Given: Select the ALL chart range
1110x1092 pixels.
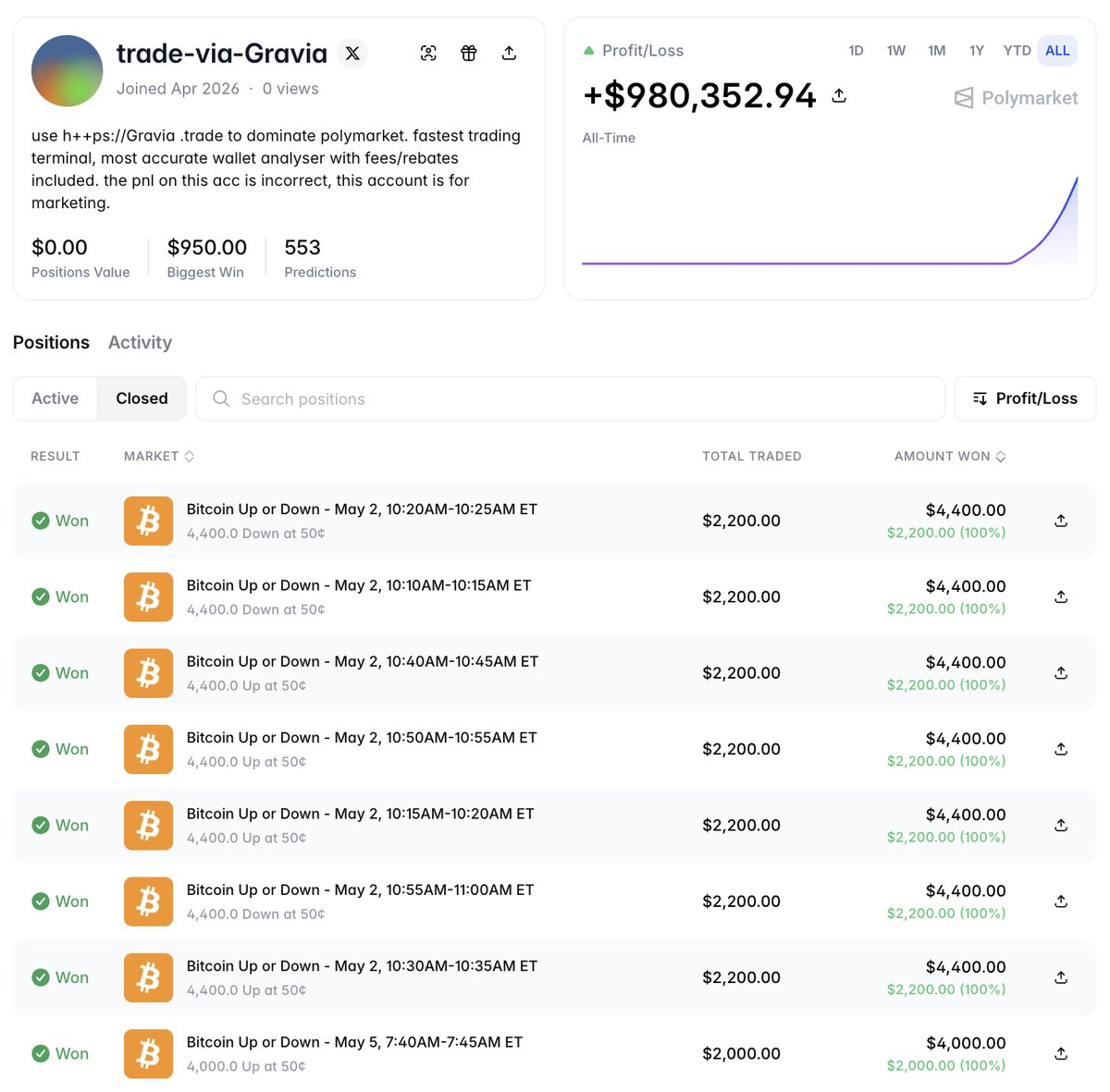Looking at the screenshot, I should point(1057,51).
